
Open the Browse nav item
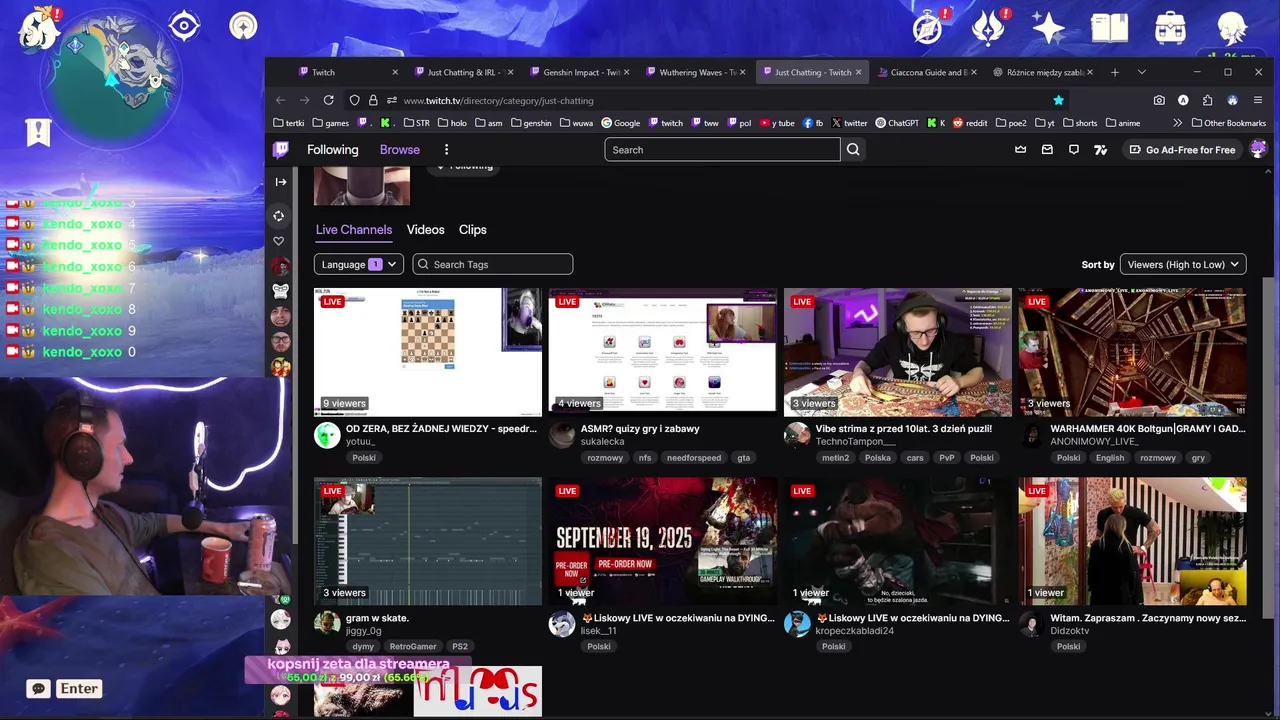pos(400,150)
